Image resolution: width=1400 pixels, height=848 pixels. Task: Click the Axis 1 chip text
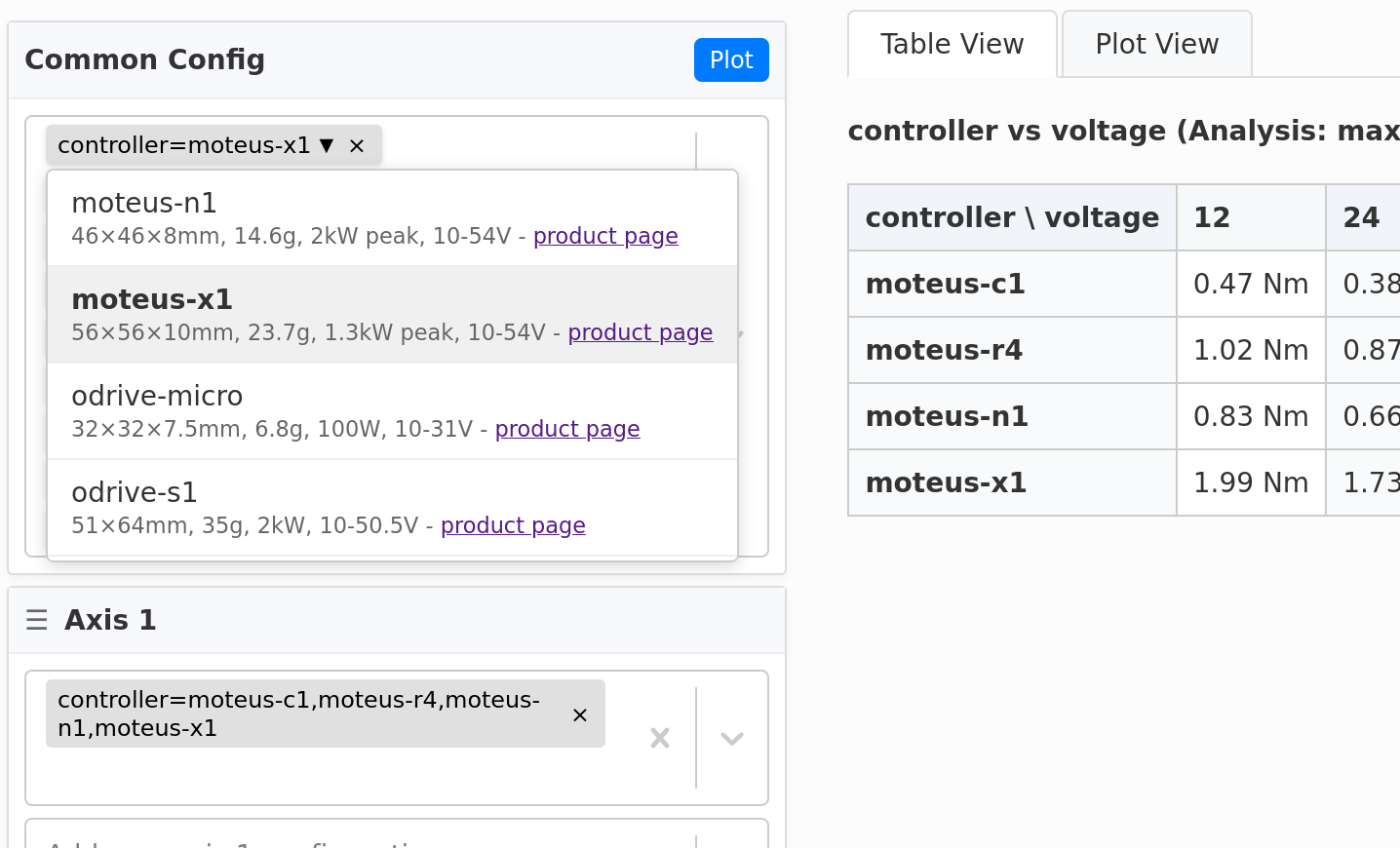tap(298, 713)
